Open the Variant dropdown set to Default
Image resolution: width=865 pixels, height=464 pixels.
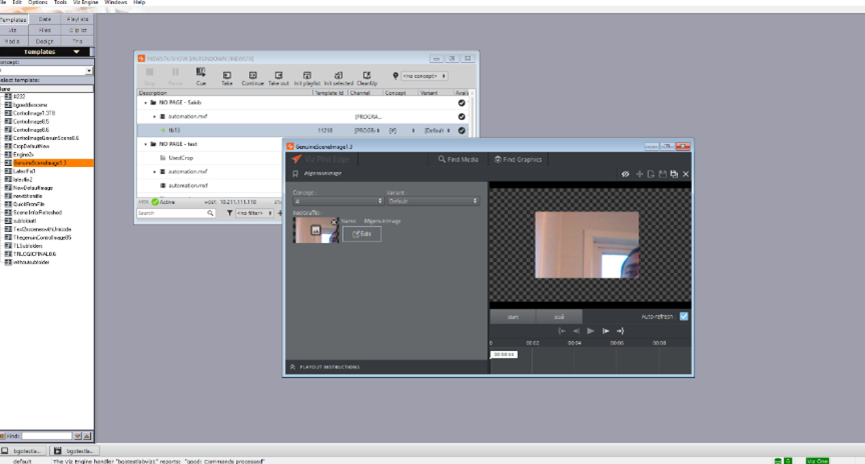click(x=431, y=200)
